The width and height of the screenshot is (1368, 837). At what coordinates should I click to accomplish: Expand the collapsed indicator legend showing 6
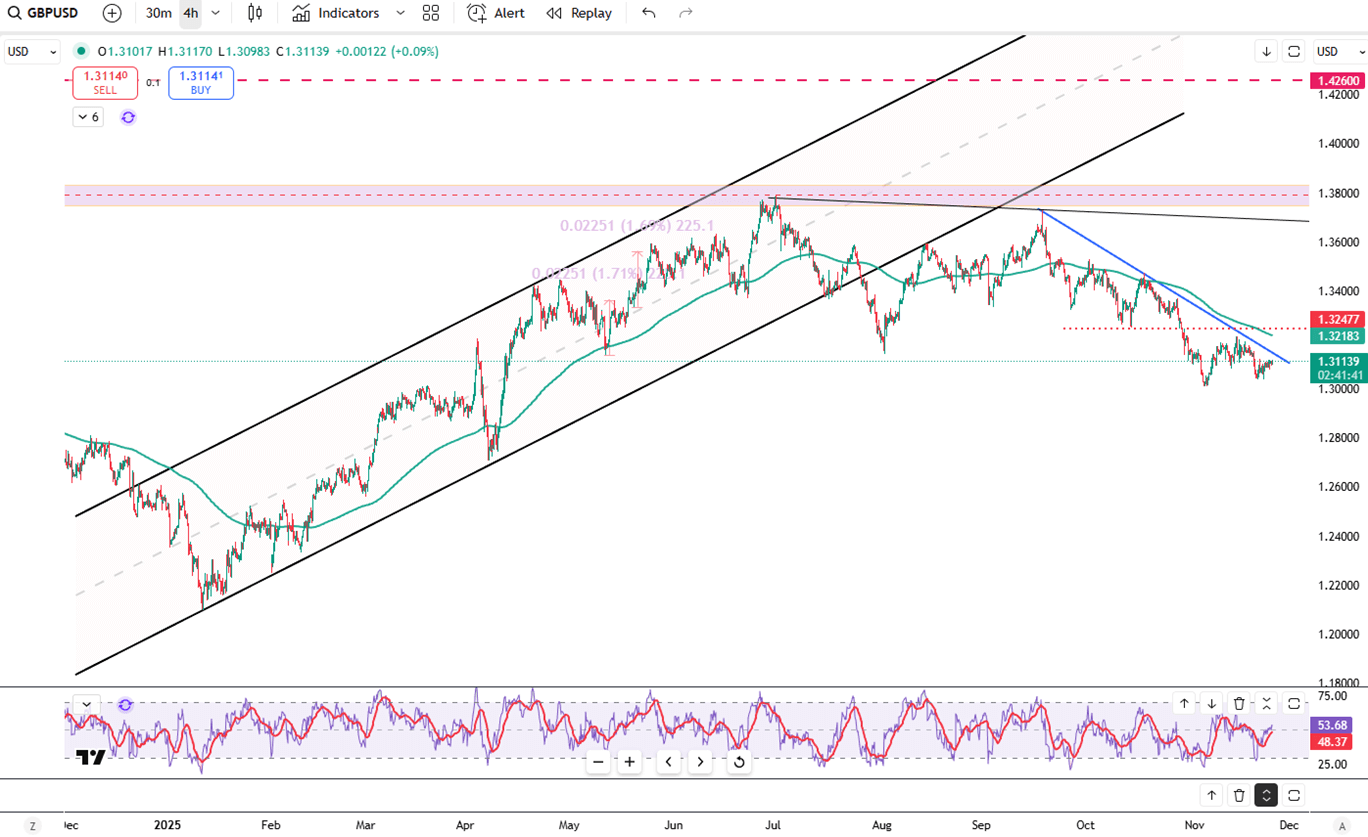pos(88,117)
